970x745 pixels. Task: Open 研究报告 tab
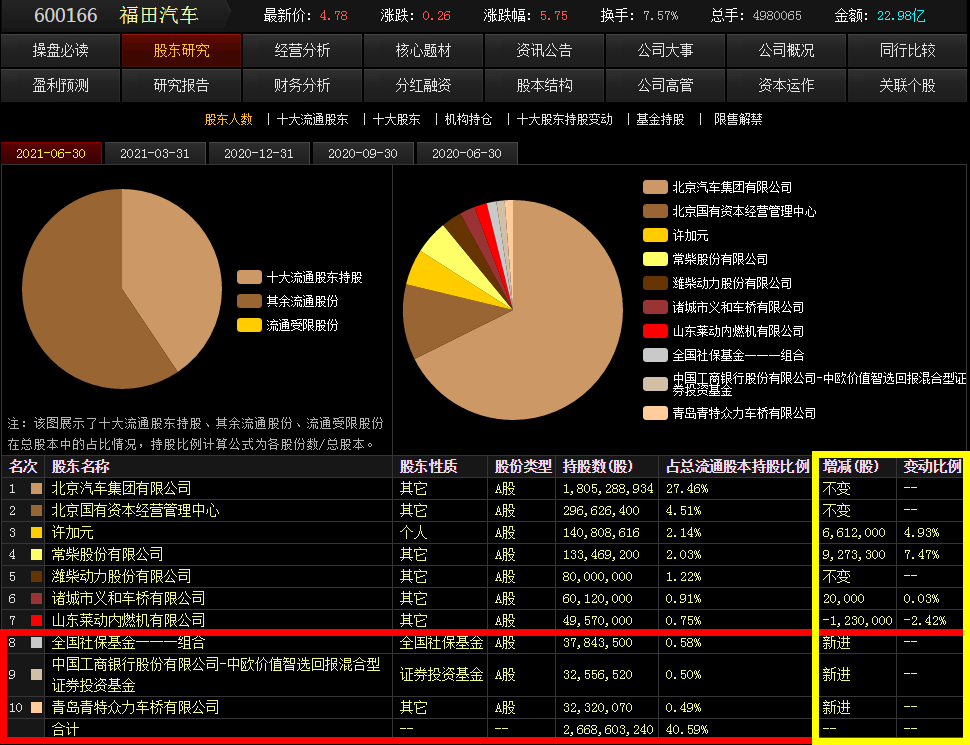181,85
